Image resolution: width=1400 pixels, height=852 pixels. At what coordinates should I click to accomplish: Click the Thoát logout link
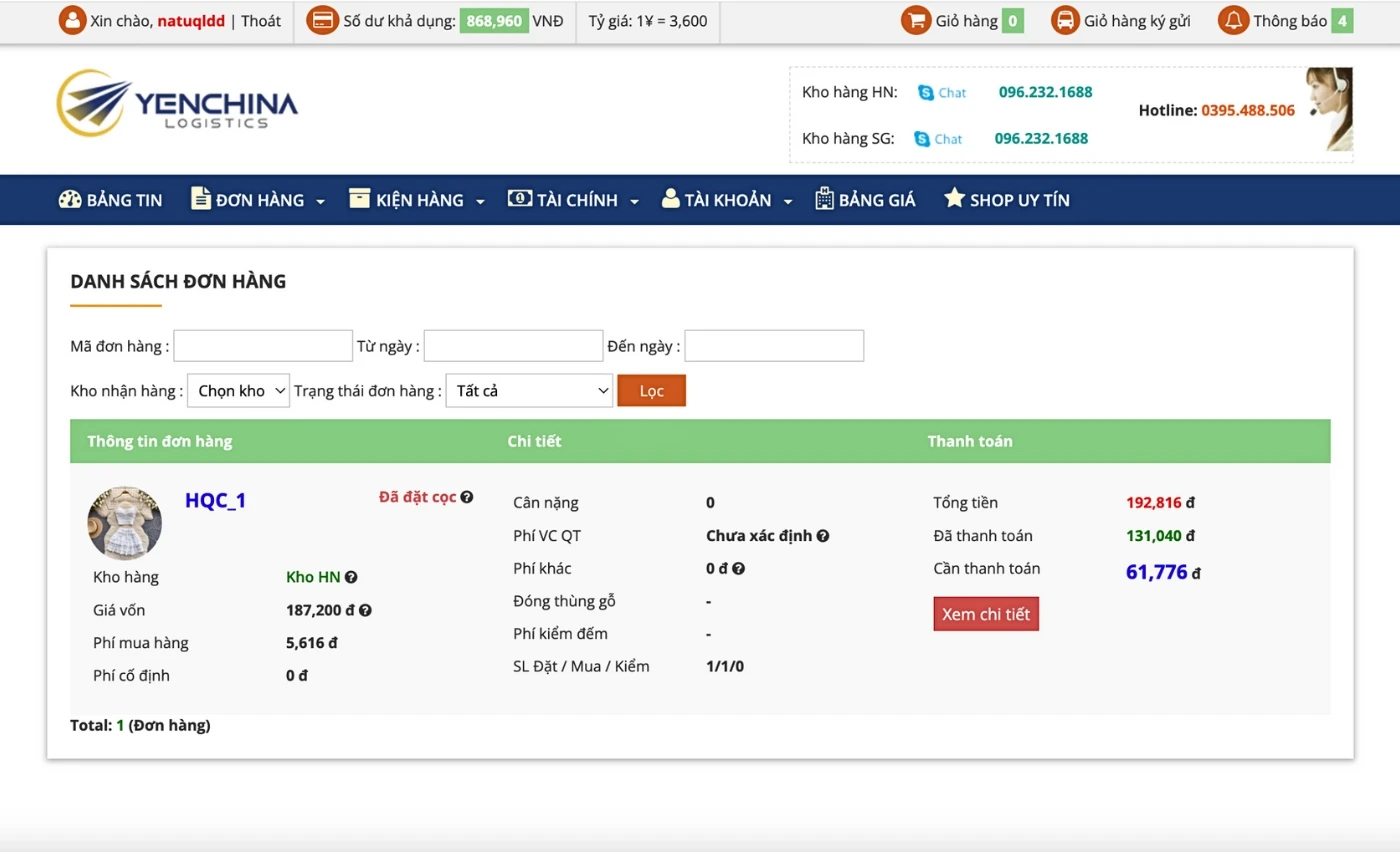(261, 21)
